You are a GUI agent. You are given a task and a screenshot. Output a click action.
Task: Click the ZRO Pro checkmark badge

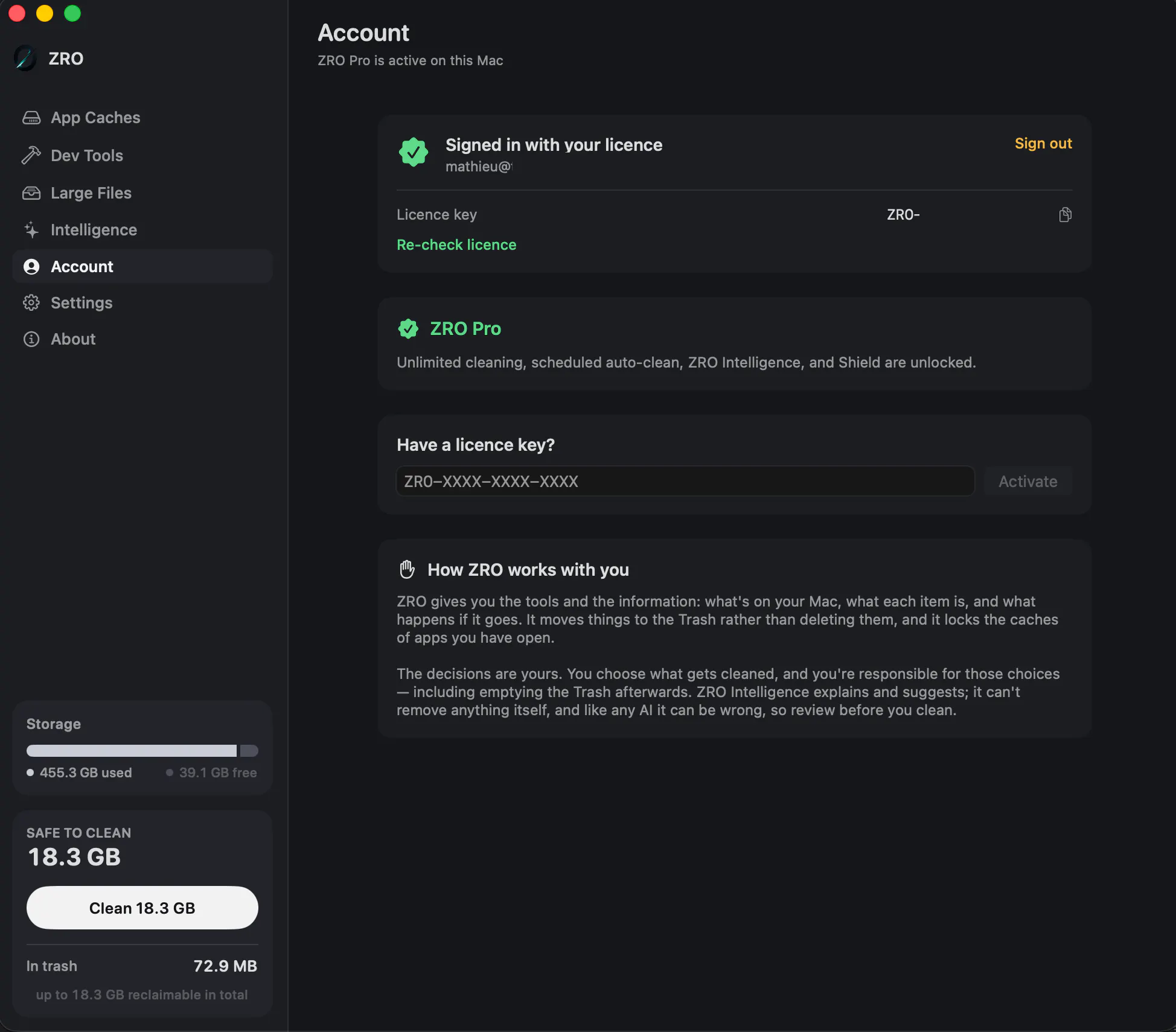[x=409, y=329]
